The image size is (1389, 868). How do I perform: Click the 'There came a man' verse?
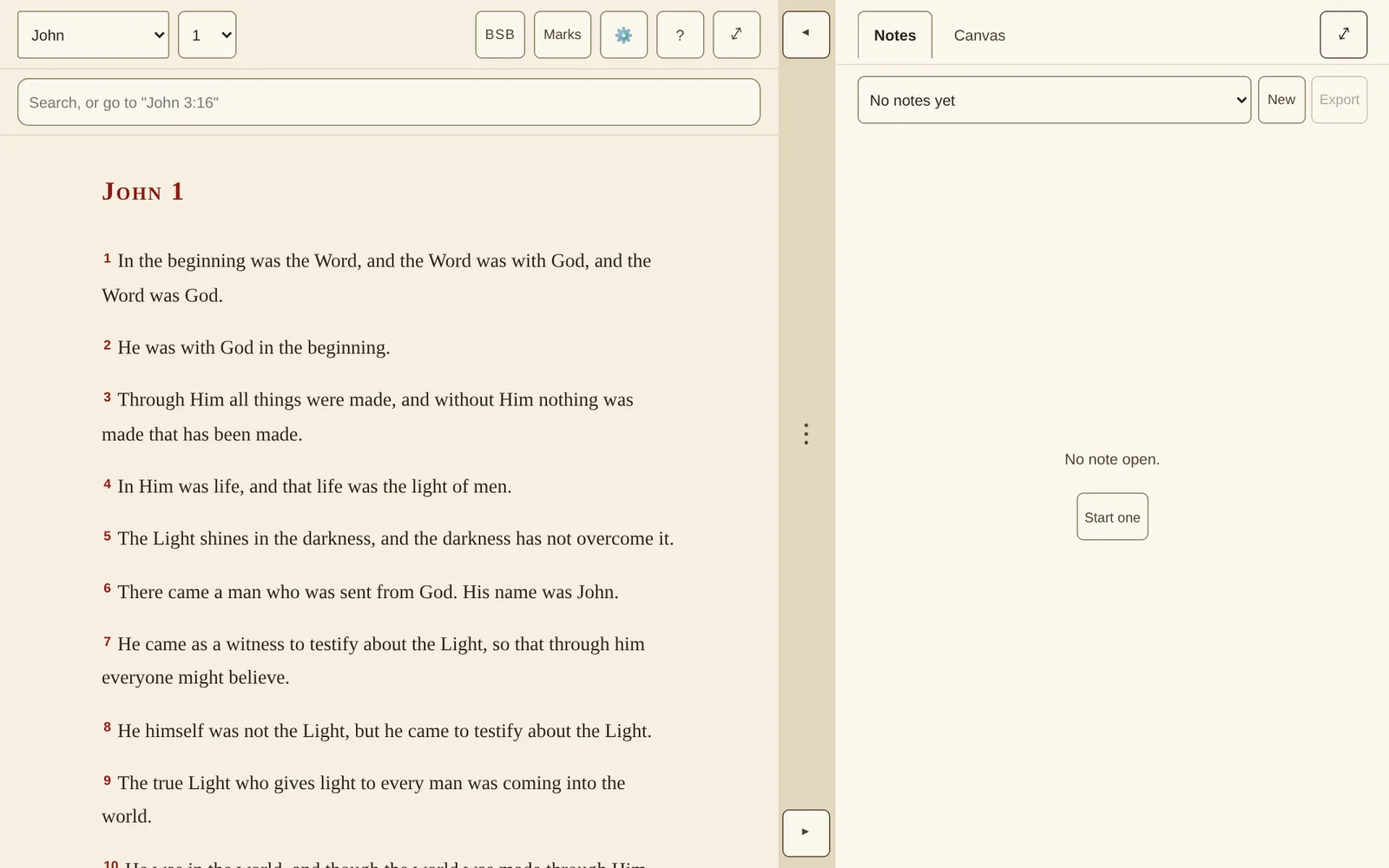pyautogui.click(x=368, y=592)
